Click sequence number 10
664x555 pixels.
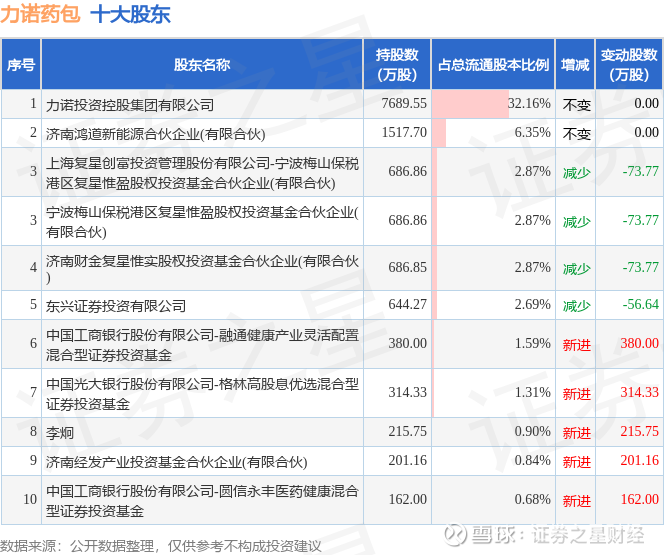click(30, 499)
